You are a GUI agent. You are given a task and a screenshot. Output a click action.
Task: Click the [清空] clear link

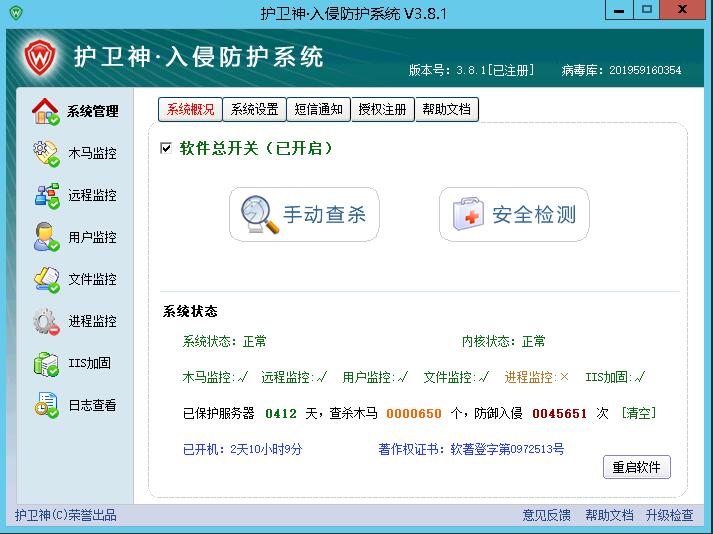coord(639,413)
